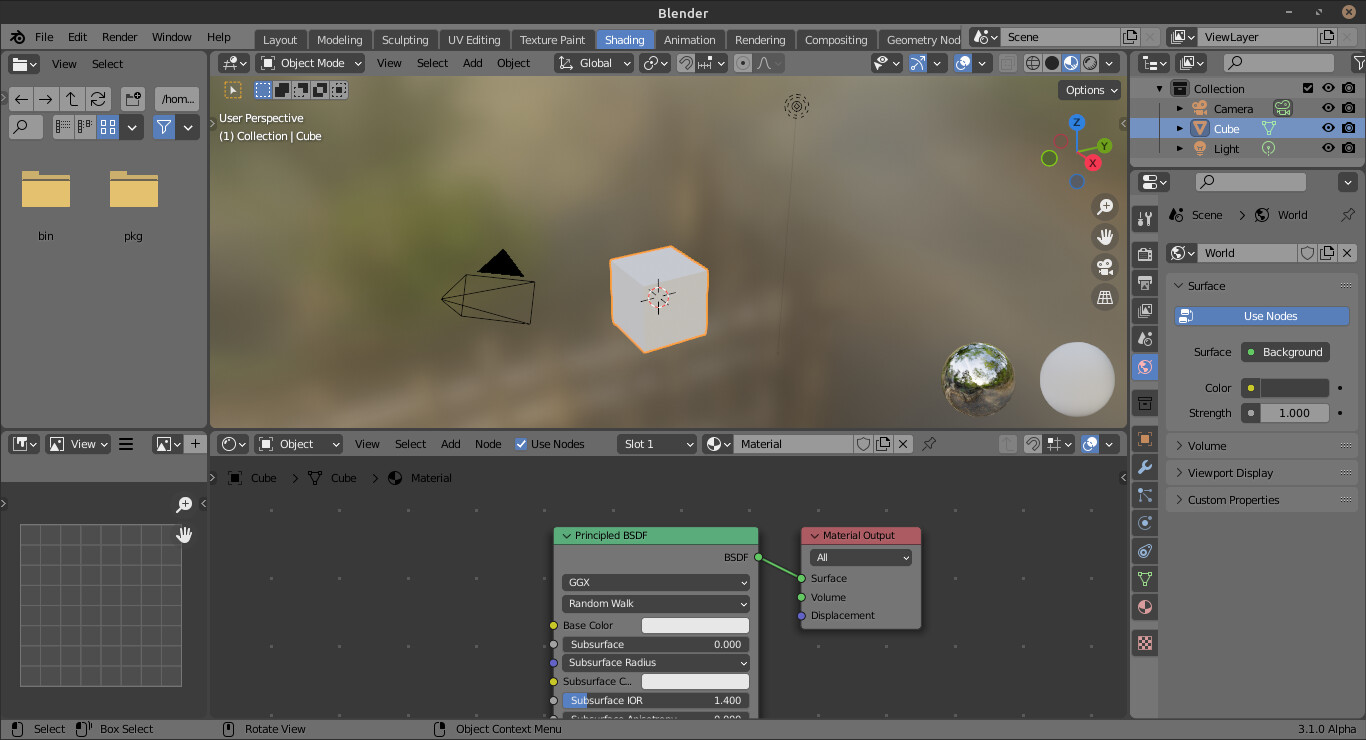
Task: Click the Base Color swatch on Principled BSDF
Action: [x=695, y=625]
